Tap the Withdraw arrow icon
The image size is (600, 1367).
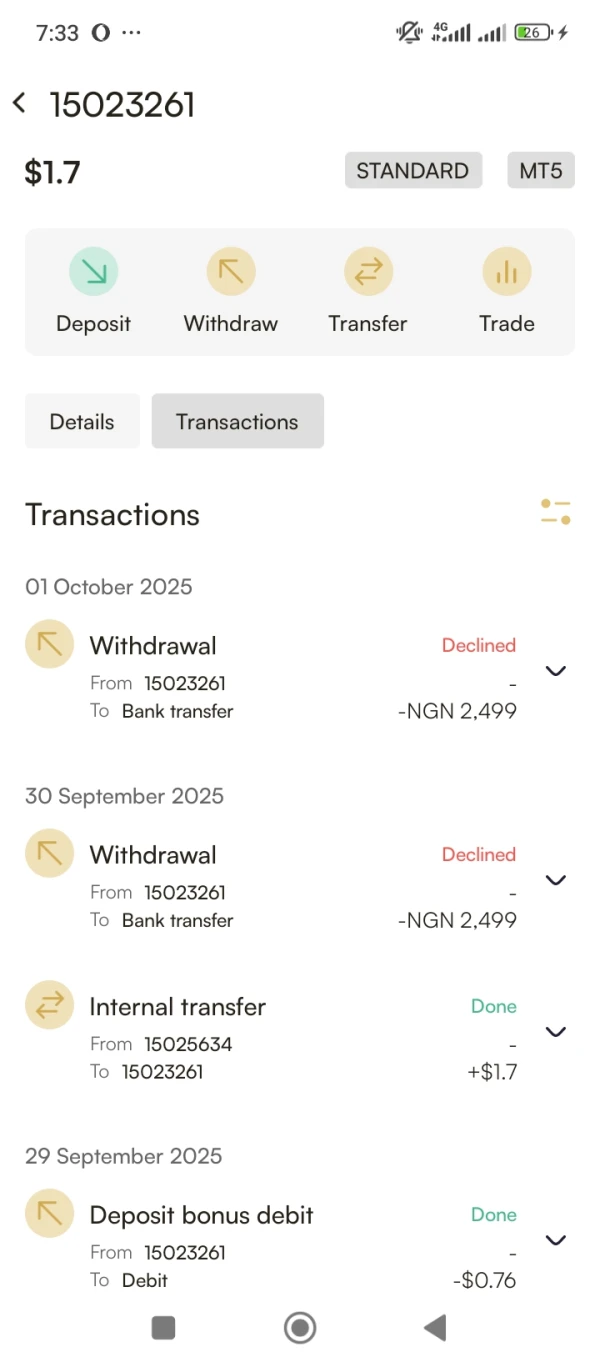pyautogui.click(x=231, y=271)
